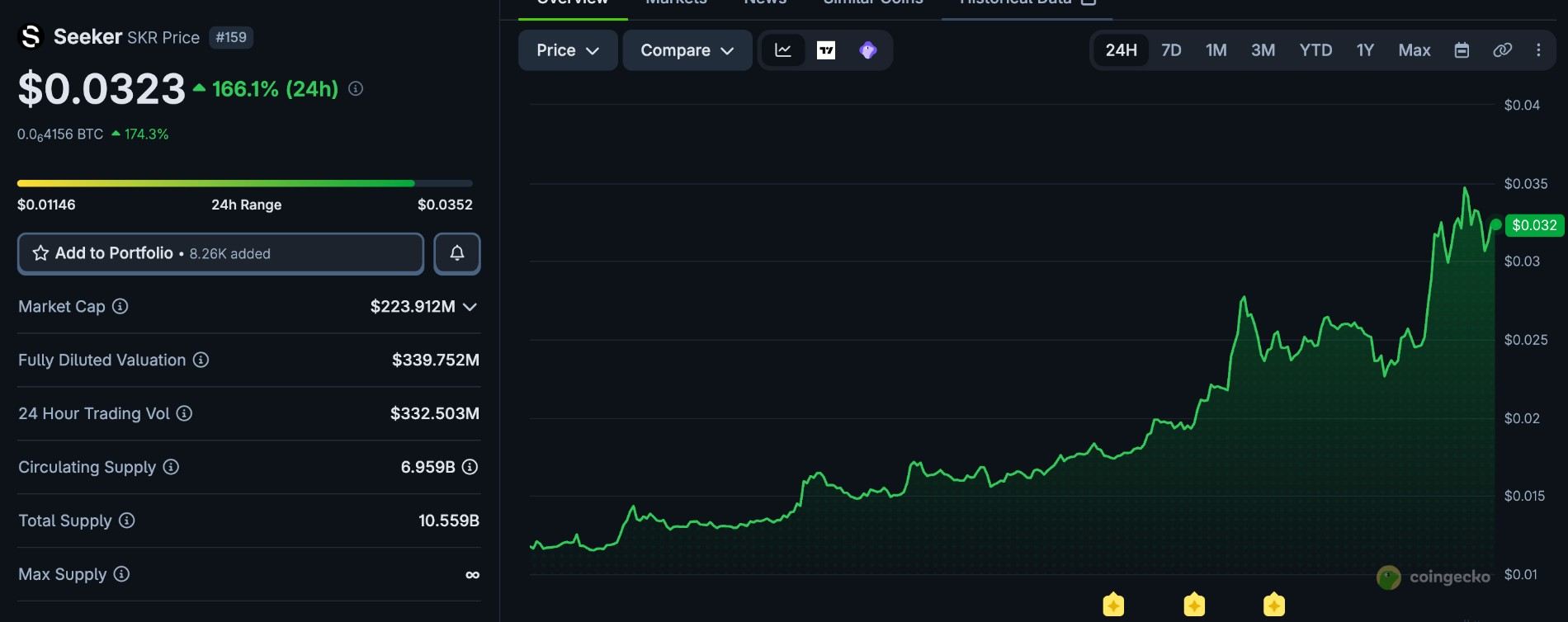Open Circulating Supply info icon
This screenshot has width=1568, height=622.
click(171, 467)
